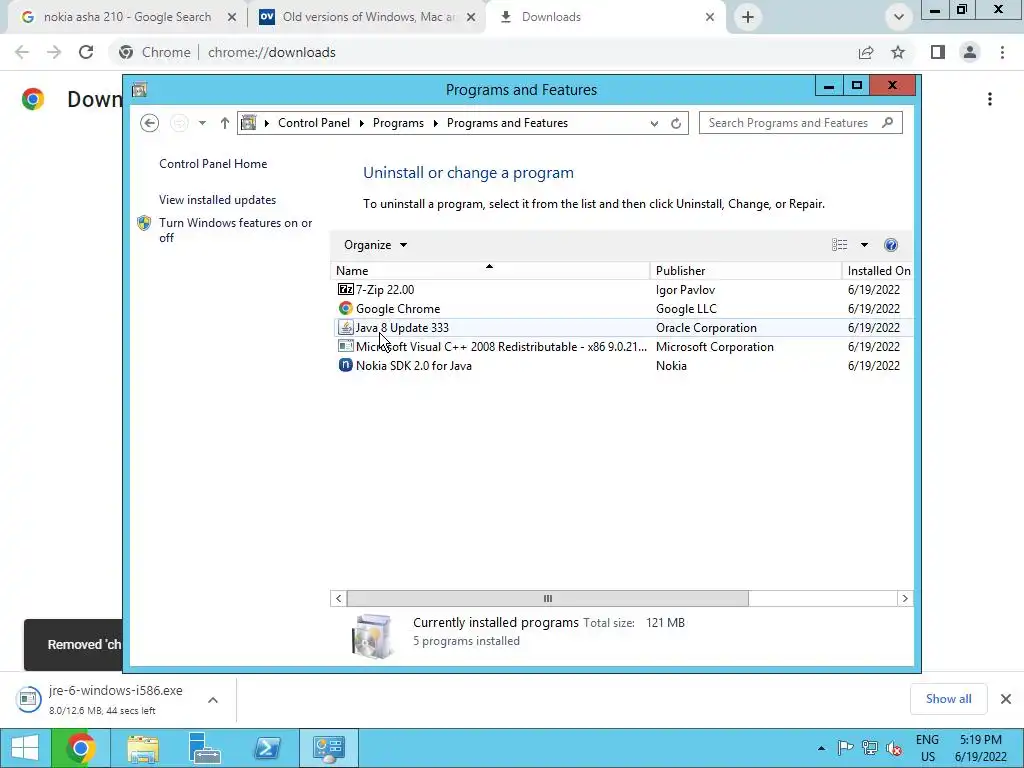Click the muted volume tray icon

[x=894, y=748]
